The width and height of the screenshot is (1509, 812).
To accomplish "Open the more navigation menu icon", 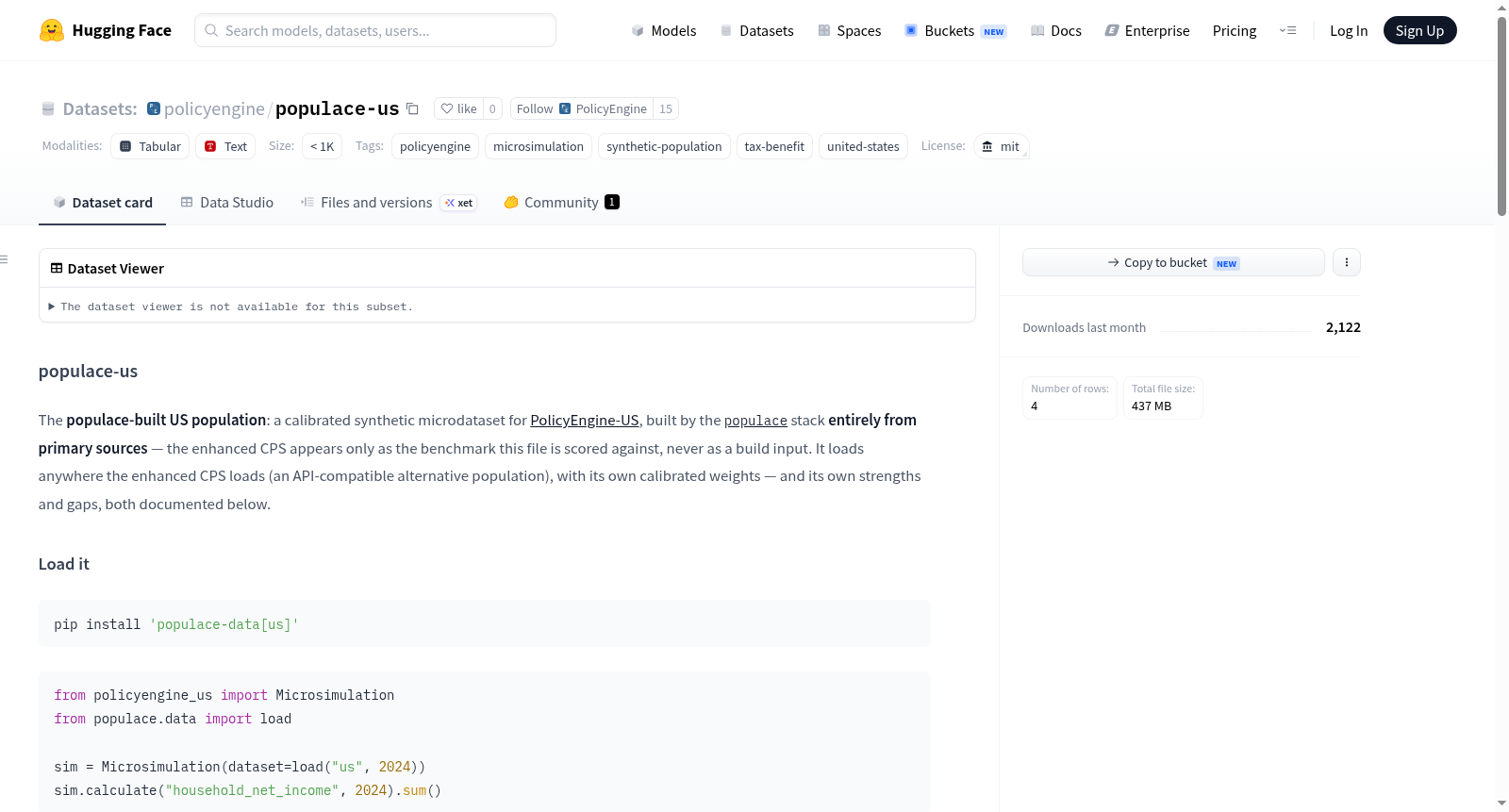I will 1287,30.
